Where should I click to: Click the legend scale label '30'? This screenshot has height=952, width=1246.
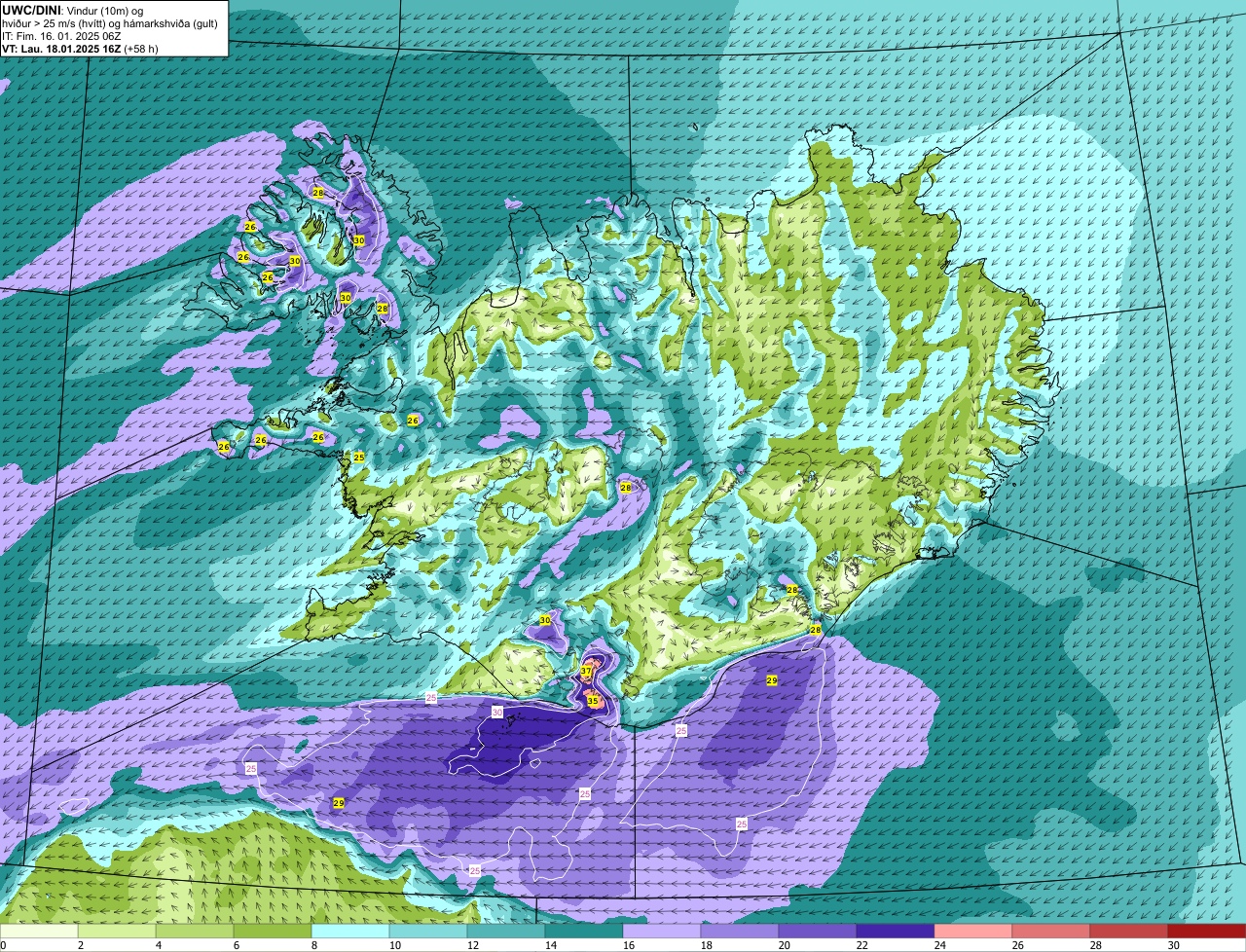click(1174, 945)
